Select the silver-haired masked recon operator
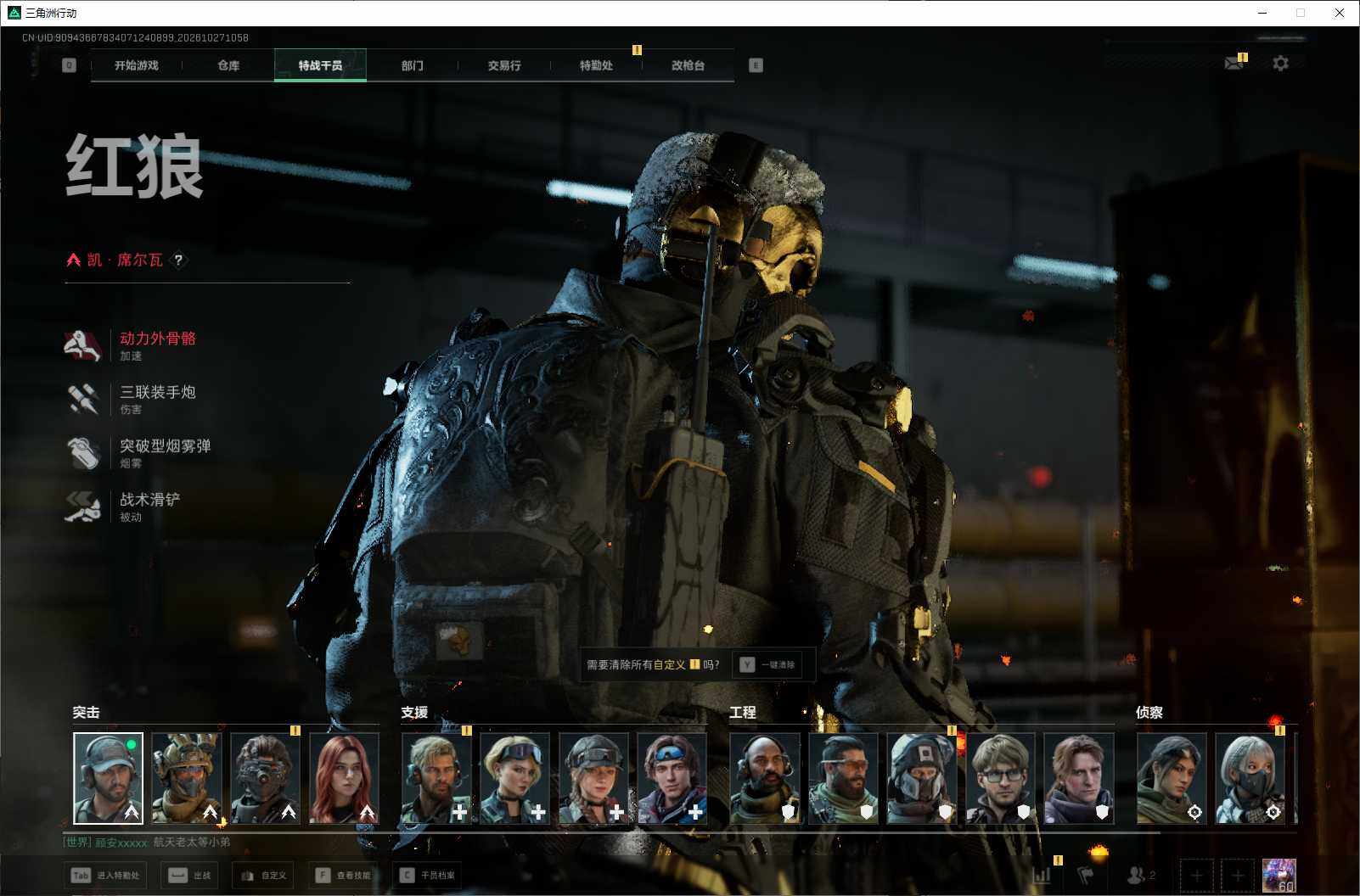Image resolution: width=1360 pixels, height=896 pixels. coord(1250,778)
